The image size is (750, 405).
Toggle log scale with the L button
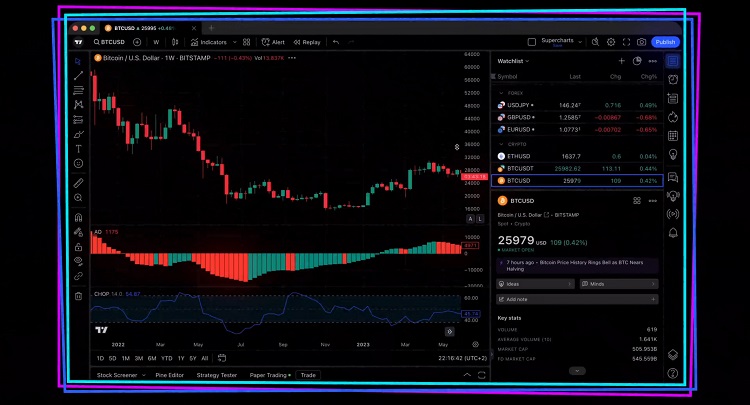pyautogui.click(x=480, y=217)
